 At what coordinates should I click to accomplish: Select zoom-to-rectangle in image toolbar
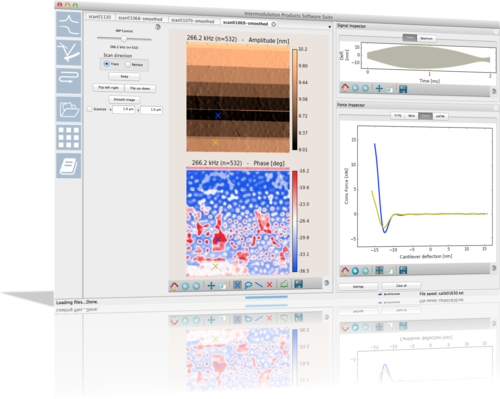(x=223, y=285)
